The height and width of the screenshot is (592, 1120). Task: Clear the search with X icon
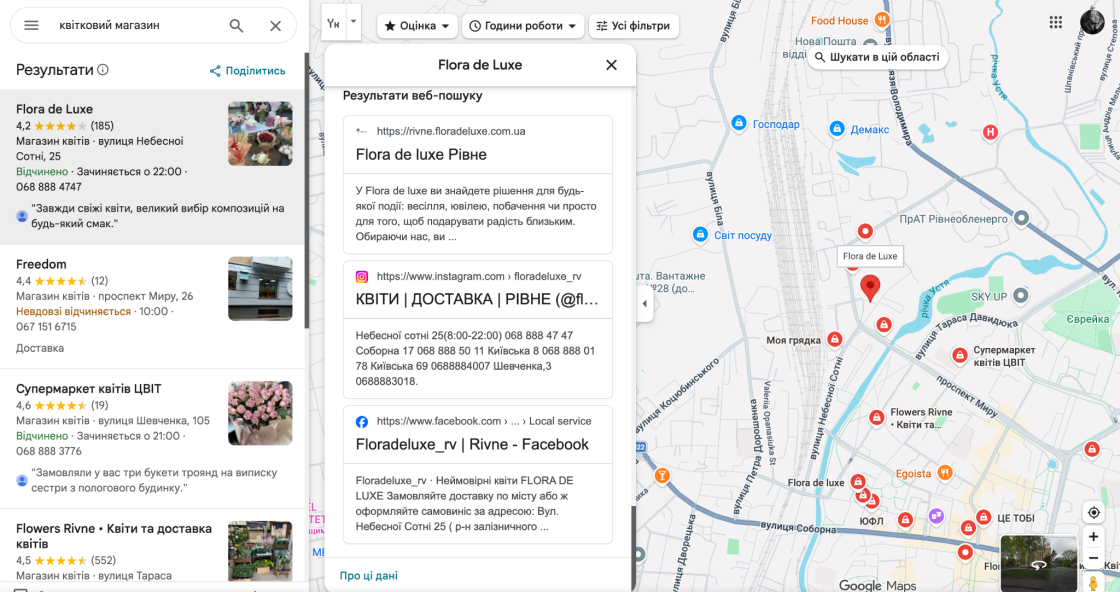coord(275,26)
